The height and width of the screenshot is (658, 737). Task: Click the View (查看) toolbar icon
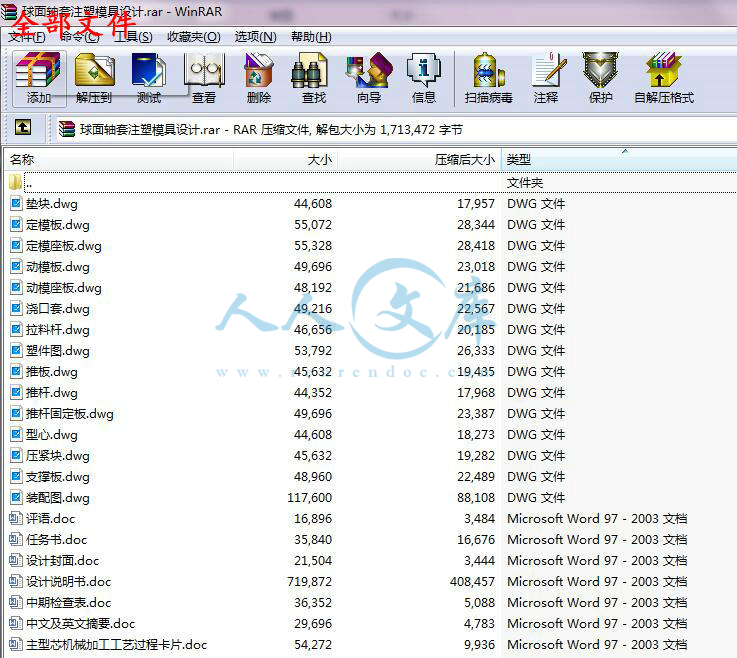tap(204, 78)
